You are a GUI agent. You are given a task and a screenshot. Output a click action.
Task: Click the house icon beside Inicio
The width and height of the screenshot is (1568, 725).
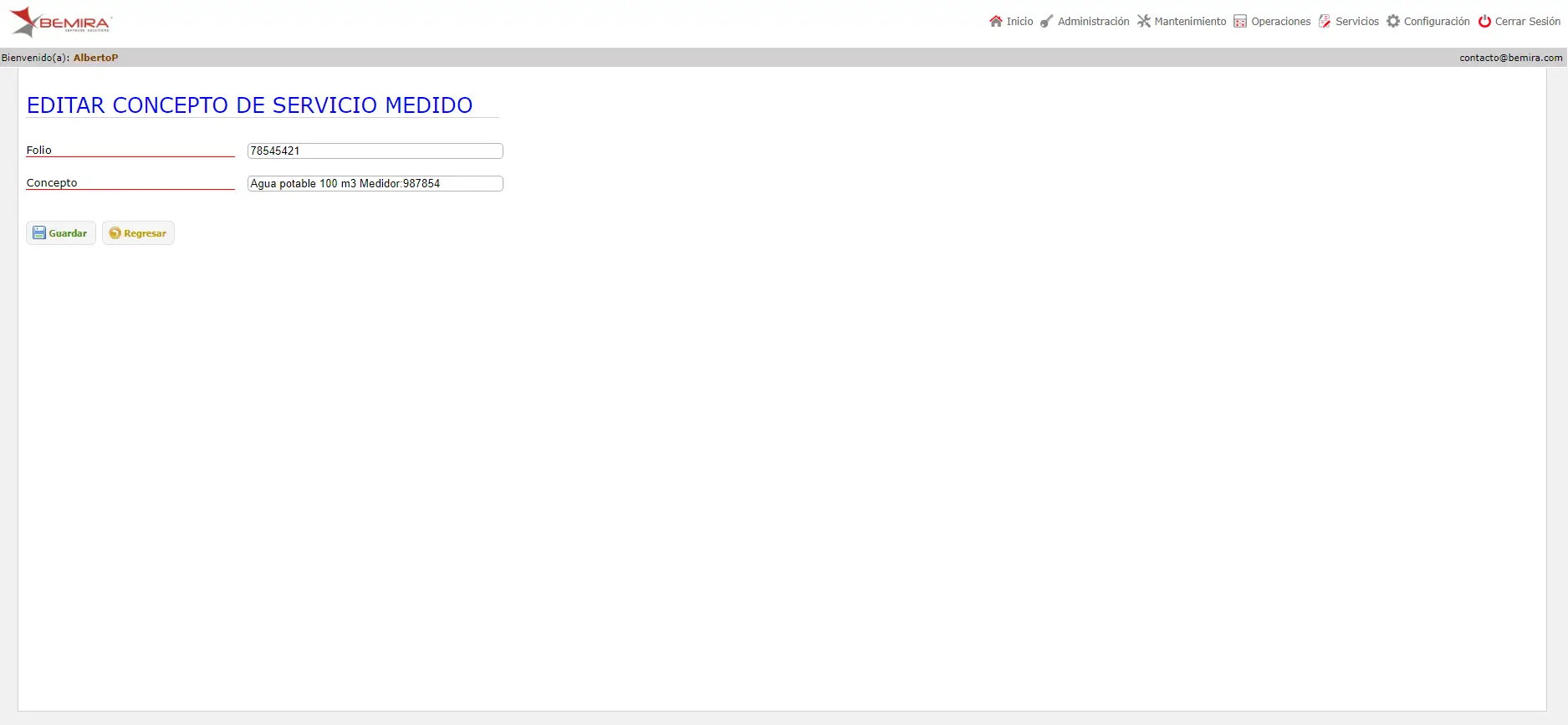tap(995, 22)
